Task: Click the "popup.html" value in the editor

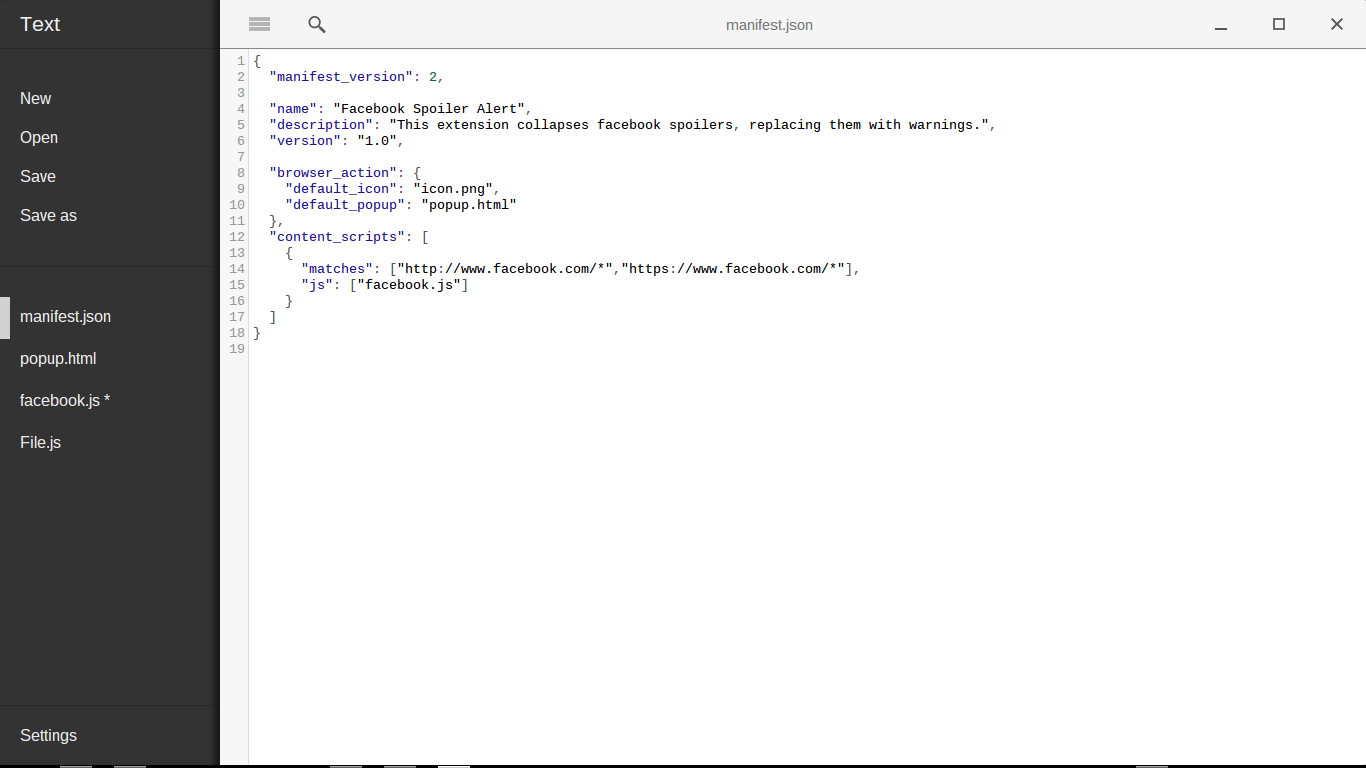Action: 469,205
